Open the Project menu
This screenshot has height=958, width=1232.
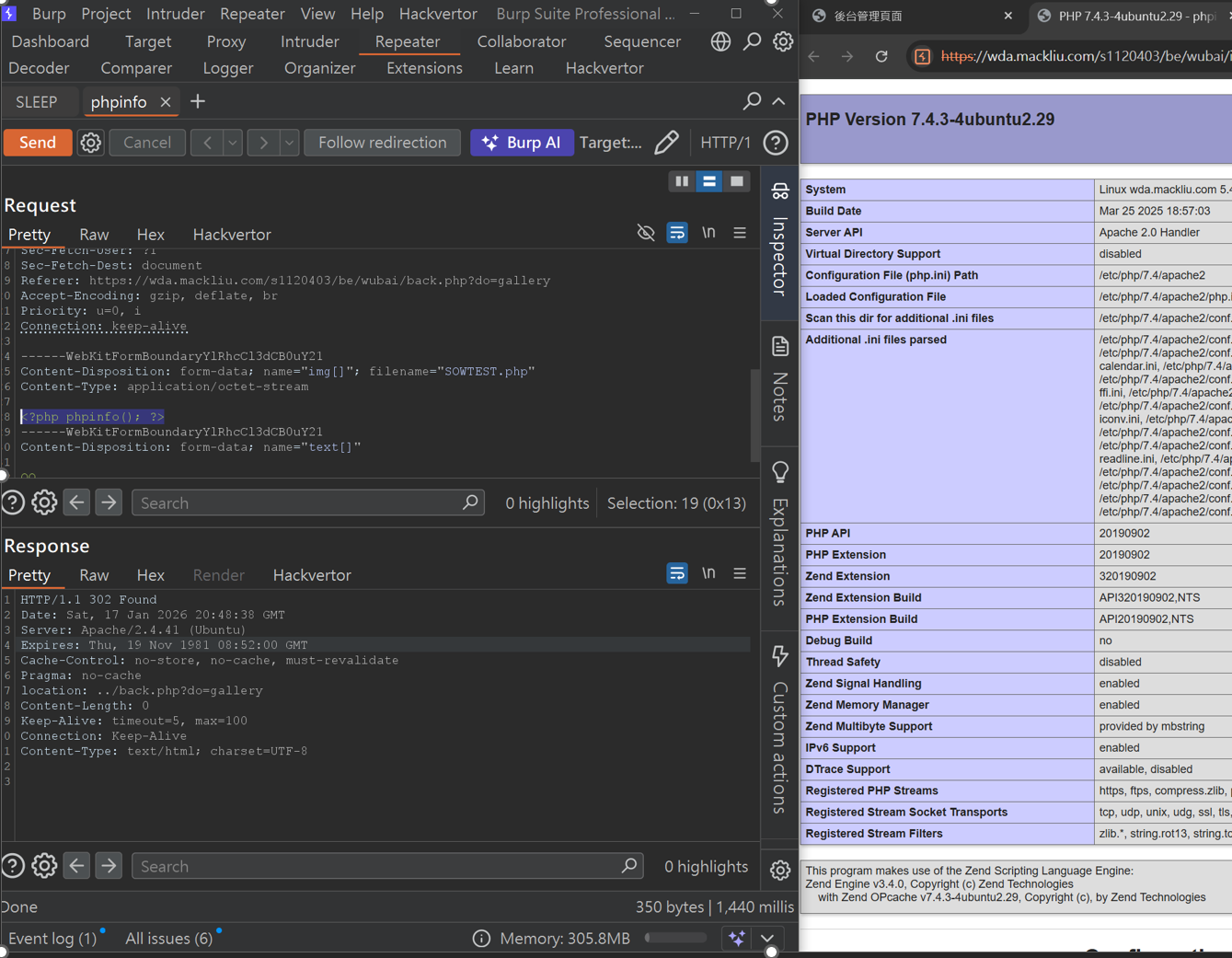[106, 14]
